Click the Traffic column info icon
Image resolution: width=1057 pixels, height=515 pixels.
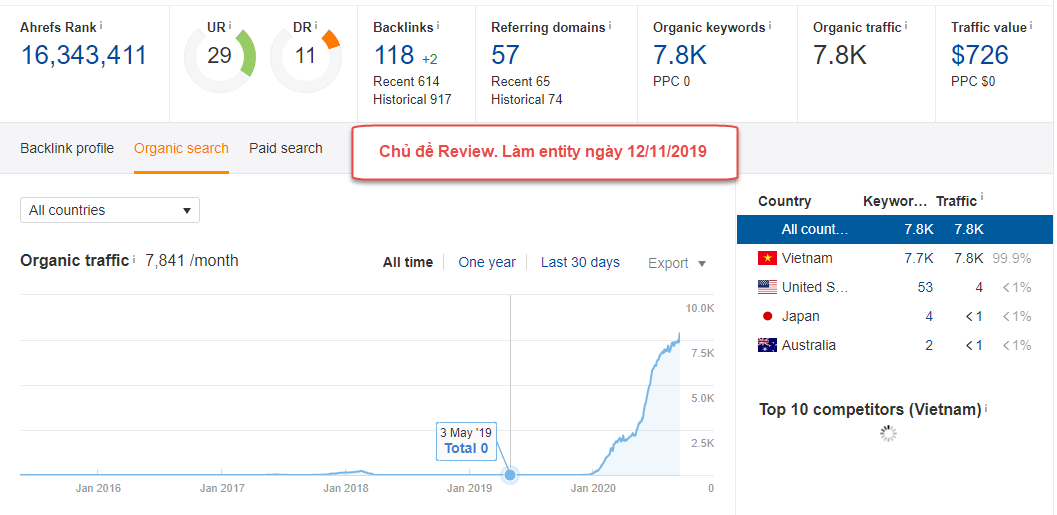pyautogui.click(x=982, y=198)
